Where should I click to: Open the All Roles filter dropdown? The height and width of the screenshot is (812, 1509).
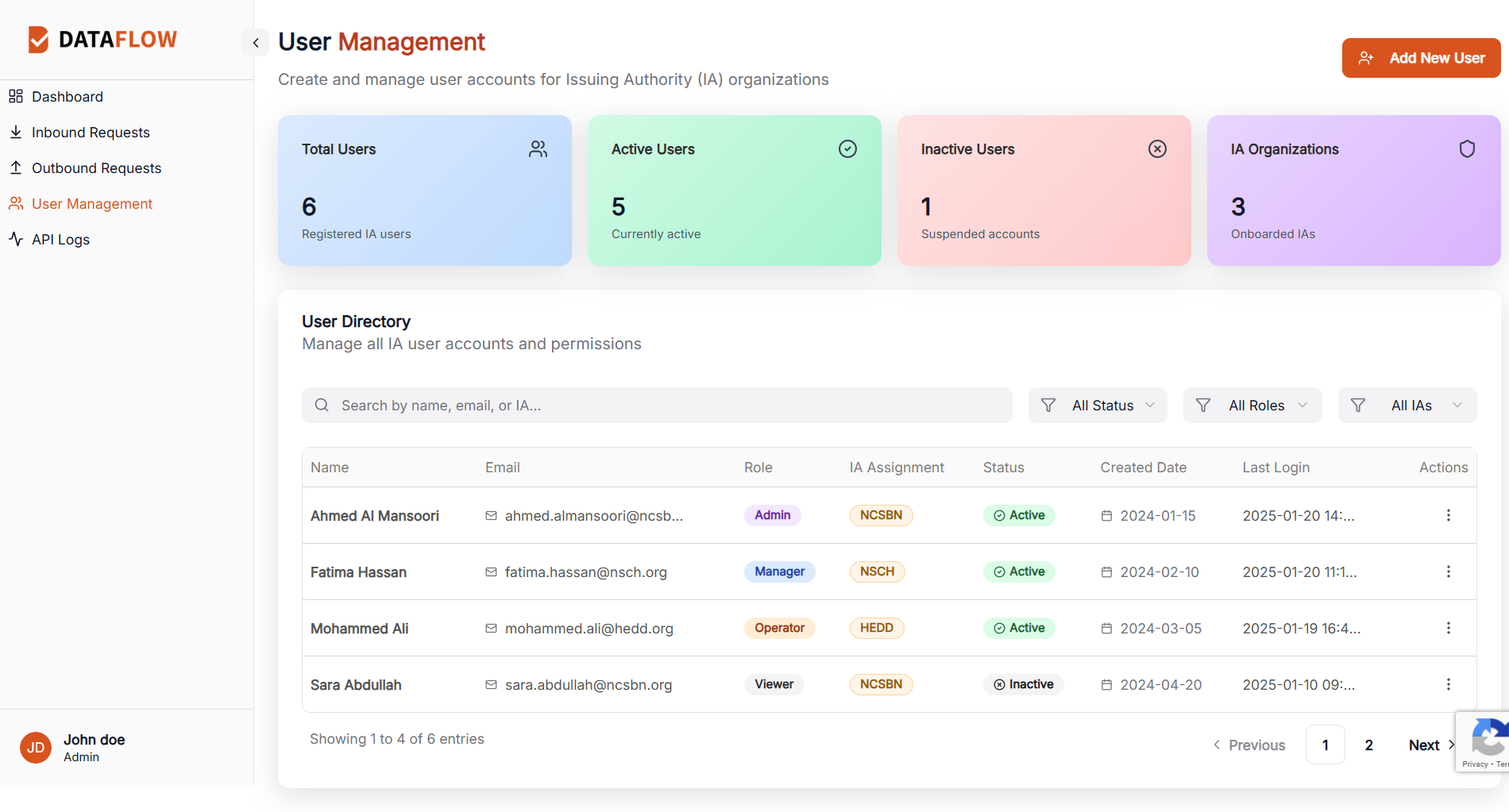pyautogui.click(x=1252, y=406)
